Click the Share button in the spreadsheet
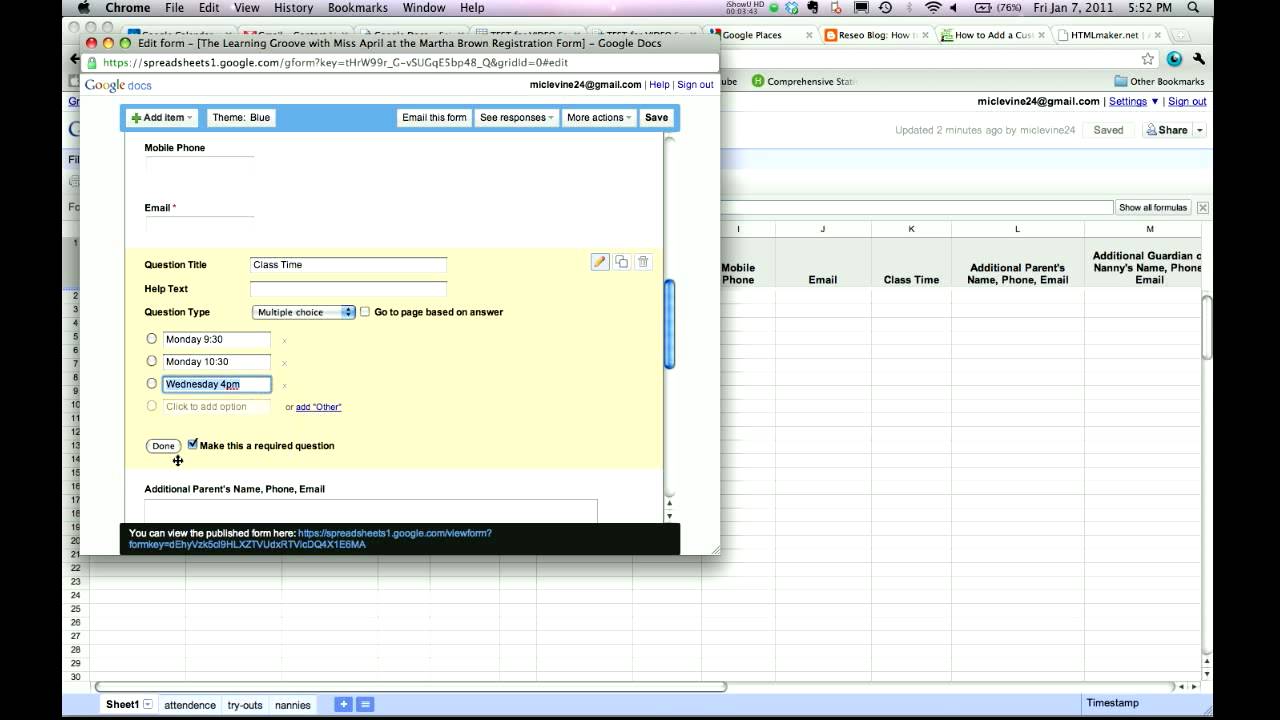 1167,130
